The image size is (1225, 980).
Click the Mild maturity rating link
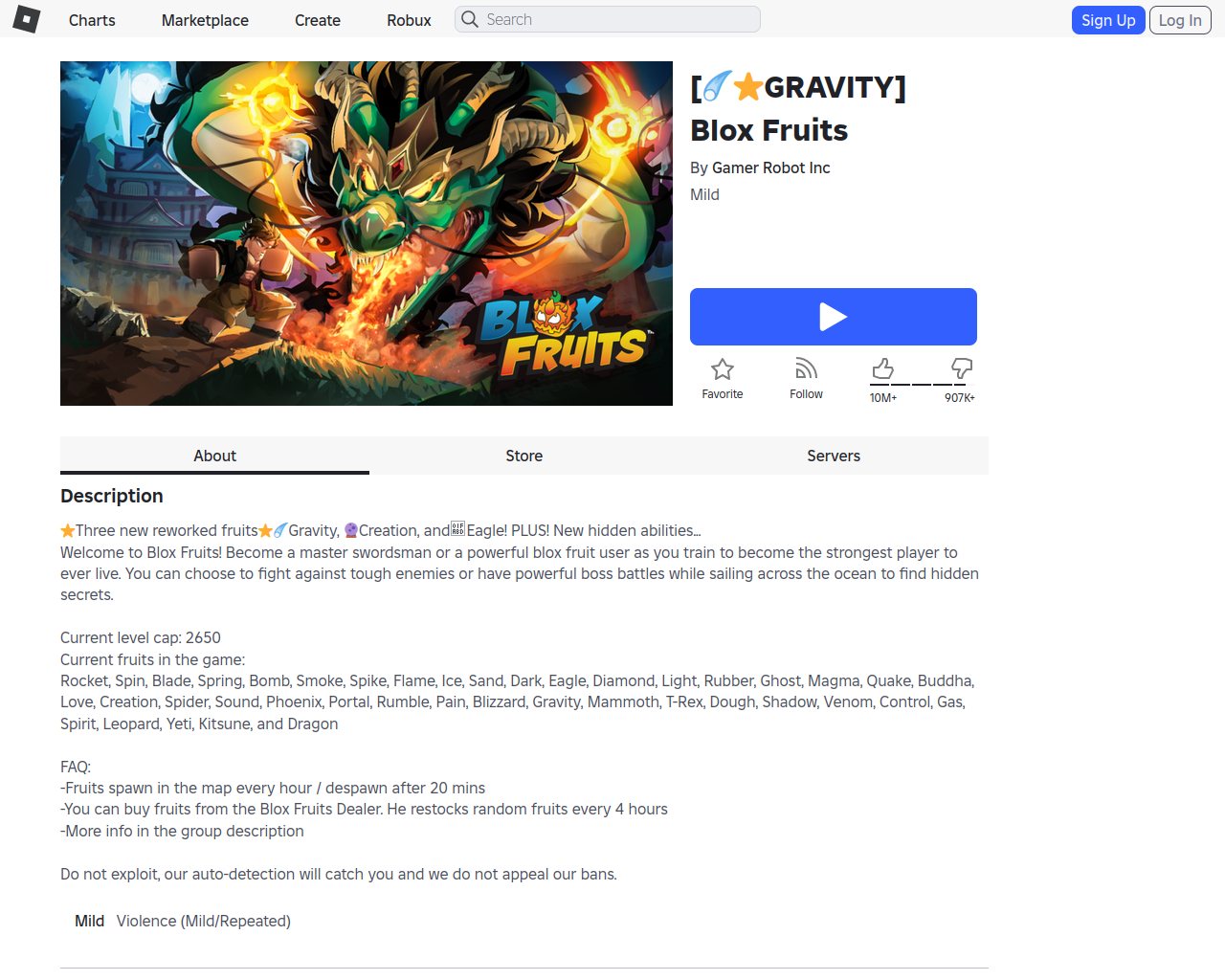[x=704, y=194]
